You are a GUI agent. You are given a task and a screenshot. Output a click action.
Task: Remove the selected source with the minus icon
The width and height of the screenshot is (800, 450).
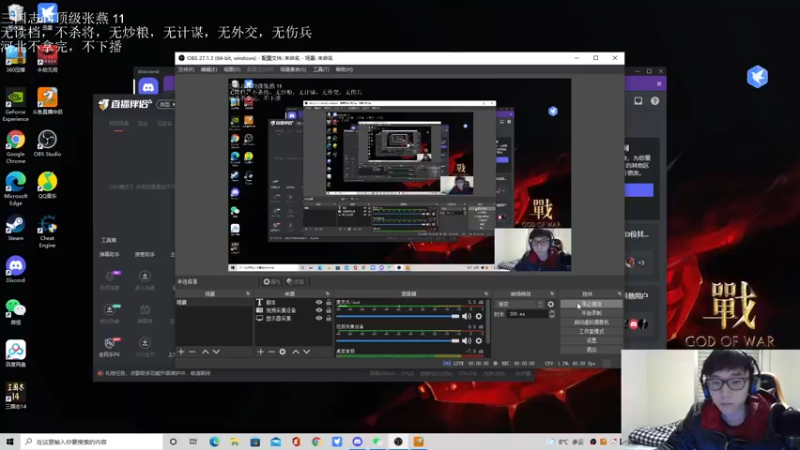[x=271, y=352]
